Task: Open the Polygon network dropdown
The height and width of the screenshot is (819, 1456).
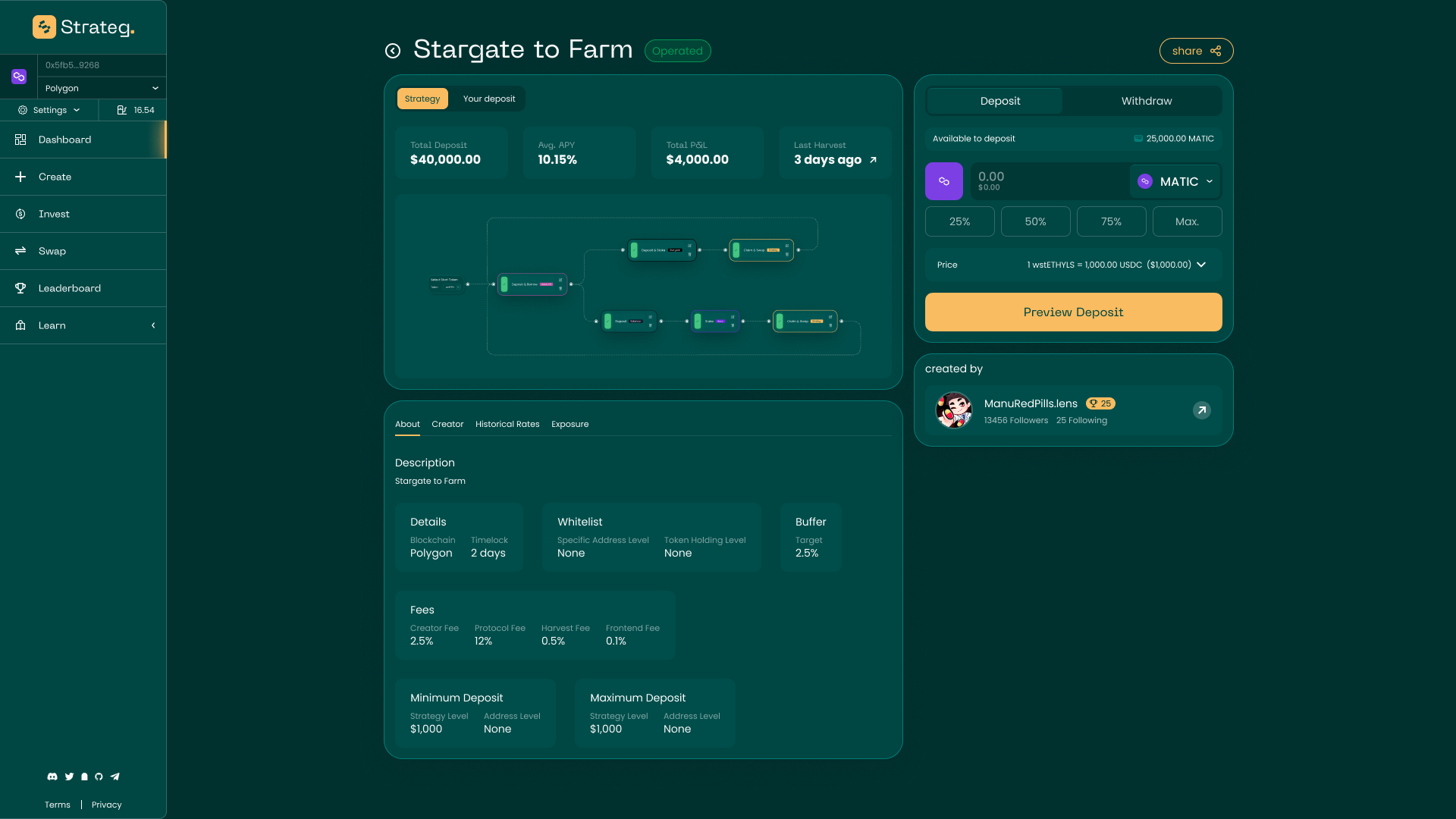Action: [102, 88]
